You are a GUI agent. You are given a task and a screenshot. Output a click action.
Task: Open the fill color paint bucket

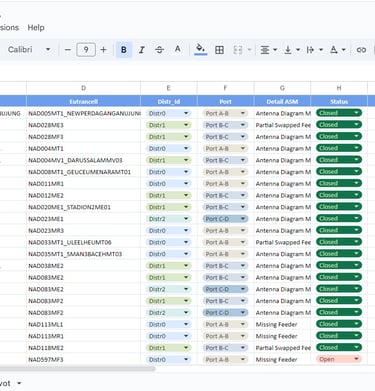(200, 49)
